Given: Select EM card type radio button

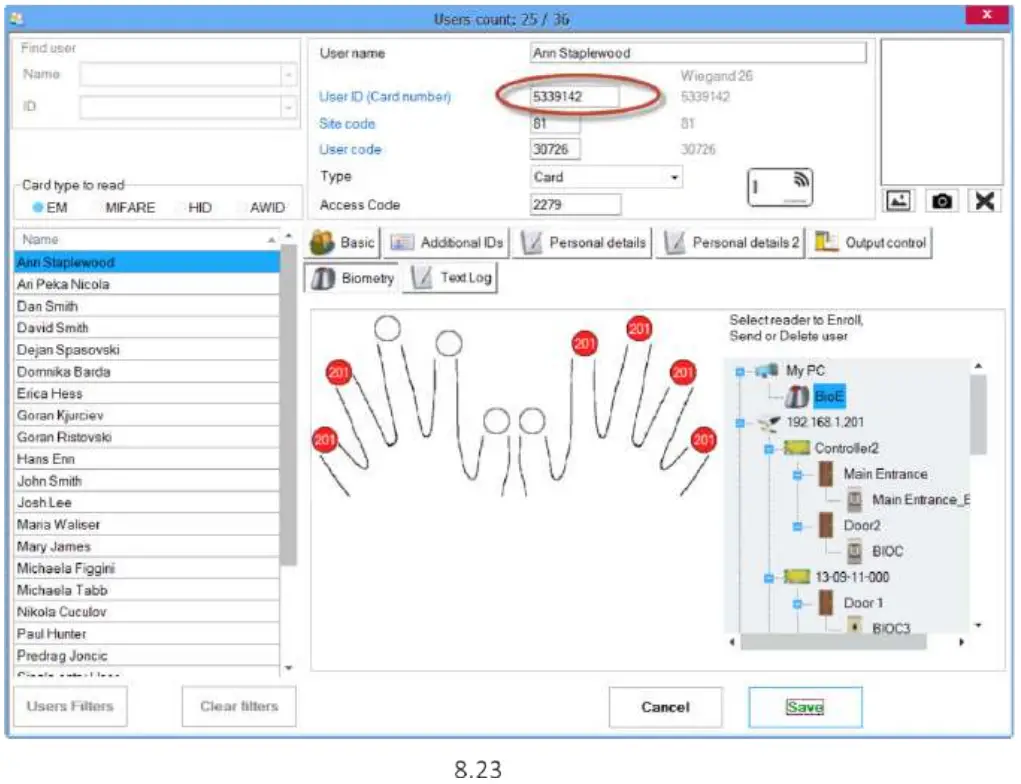Looking at the screenshot, I should click(x=39, y=208).
